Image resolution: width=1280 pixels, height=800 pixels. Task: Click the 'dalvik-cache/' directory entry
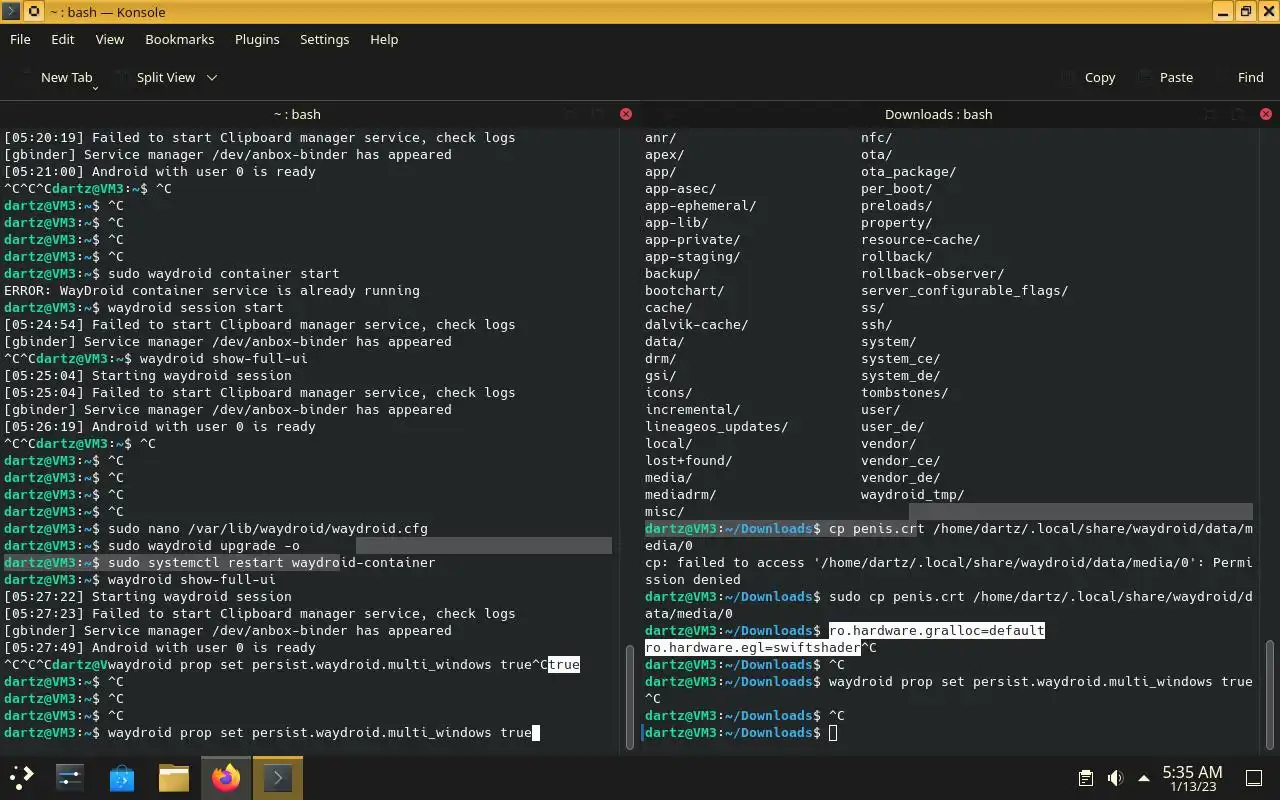pyautogui.click(x=697, y=325)
